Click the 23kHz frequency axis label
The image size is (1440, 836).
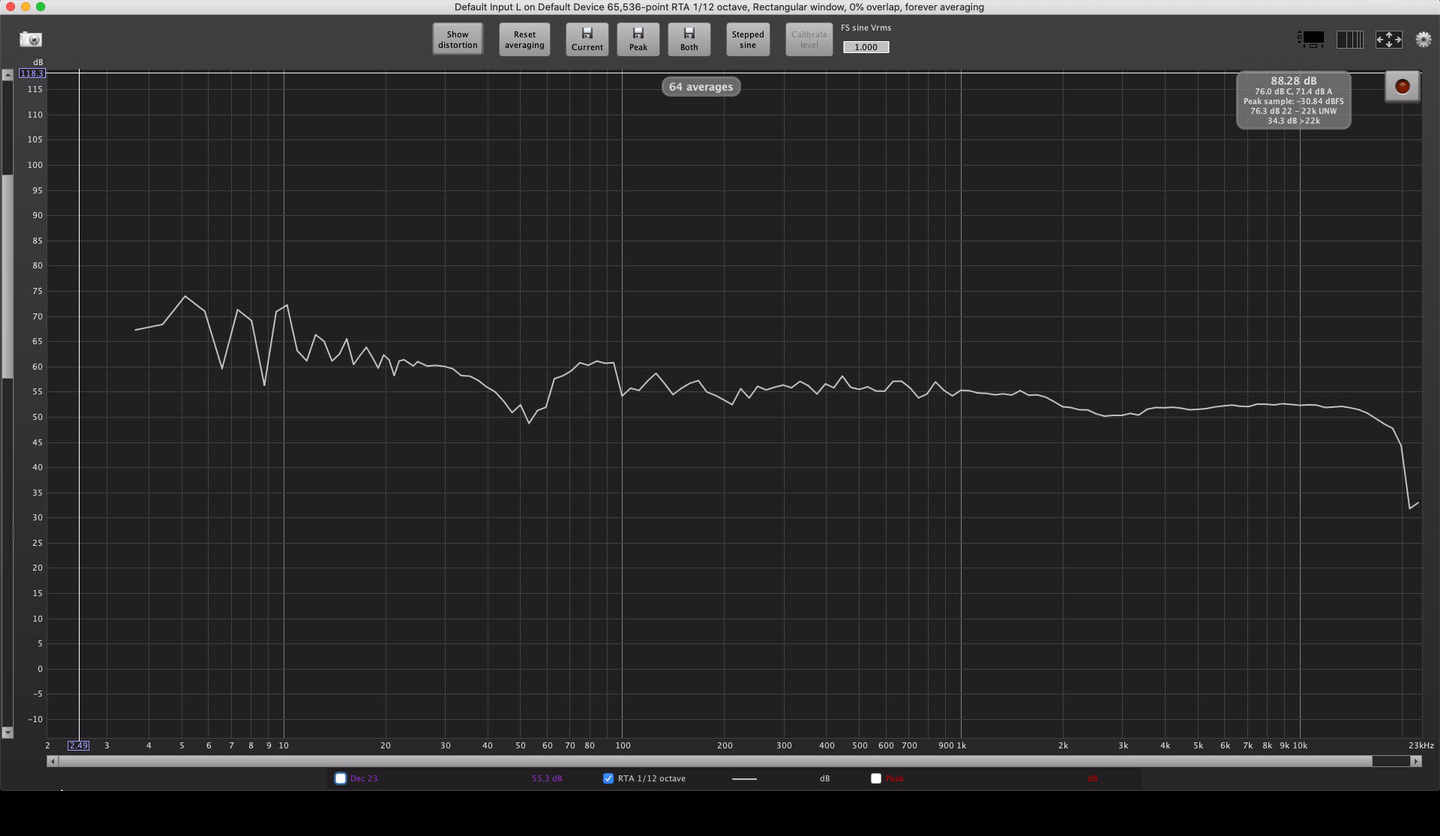pos(1421,745)
